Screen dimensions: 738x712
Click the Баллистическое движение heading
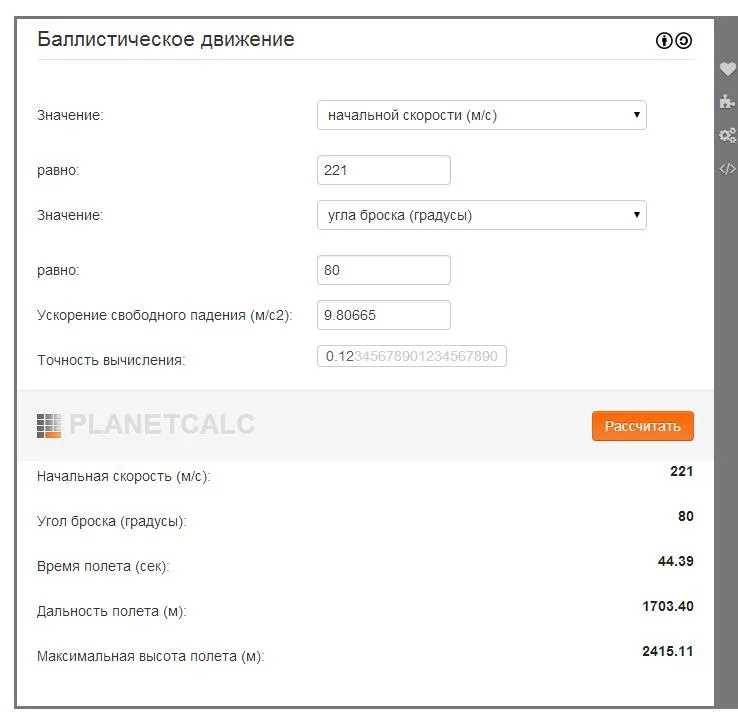(166, 40)
